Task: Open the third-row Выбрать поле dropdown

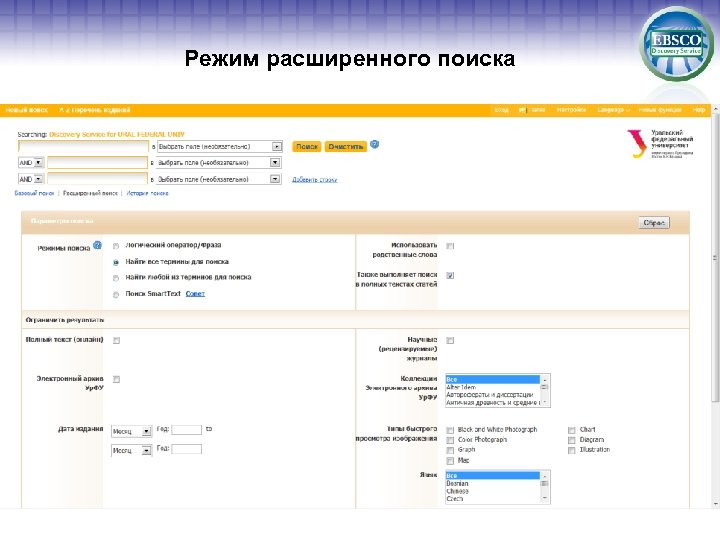Action: (219, 179)
